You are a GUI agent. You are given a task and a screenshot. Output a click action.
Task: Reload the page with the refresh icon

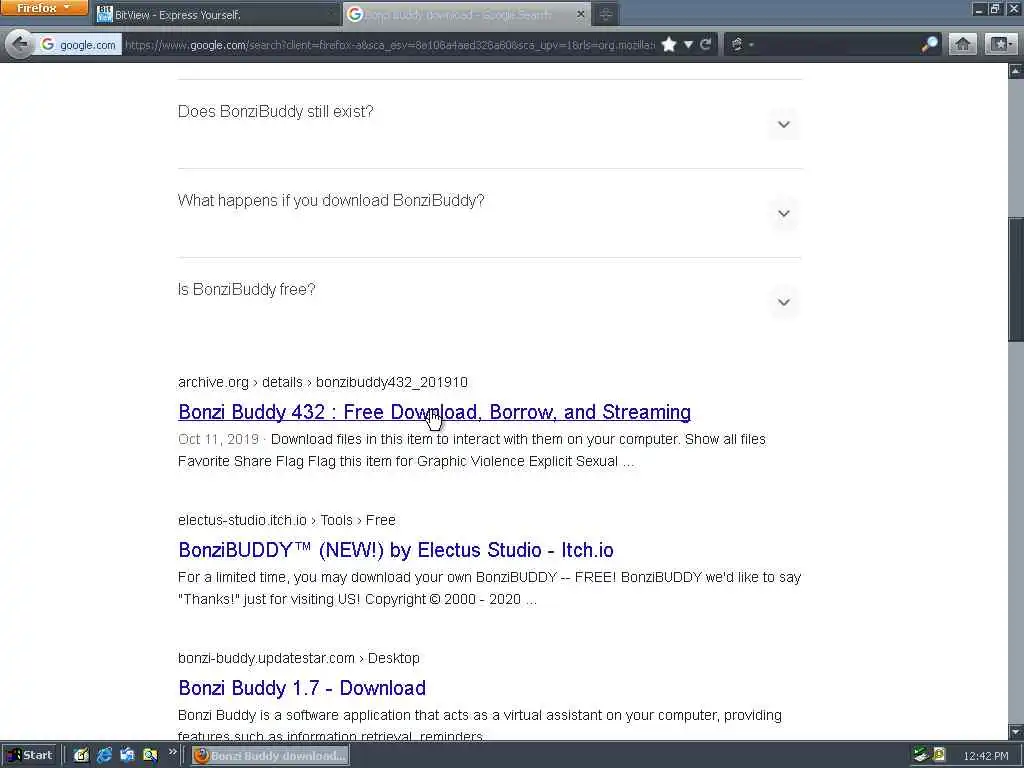705,44
